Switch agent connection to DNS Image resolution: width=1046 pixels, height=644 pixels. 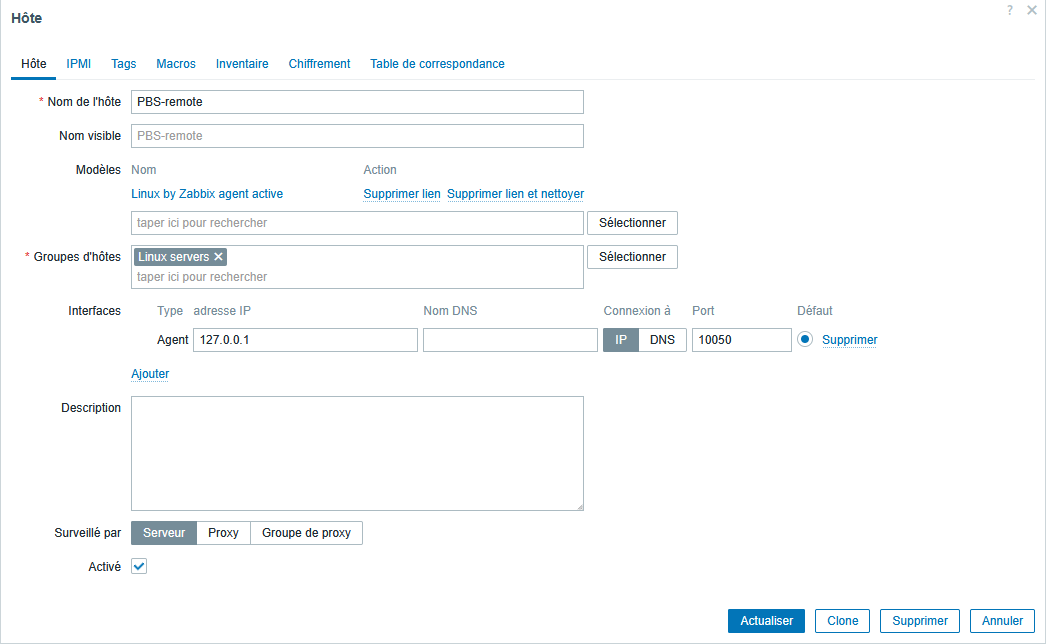tap(662, 339)
